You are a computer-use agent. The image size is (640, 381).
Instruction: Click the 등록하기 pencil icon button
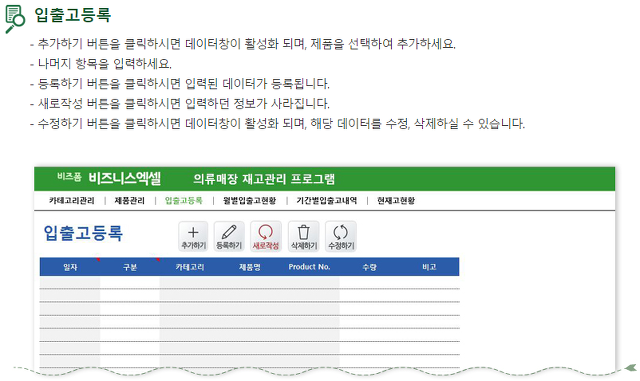click(229, 236)
